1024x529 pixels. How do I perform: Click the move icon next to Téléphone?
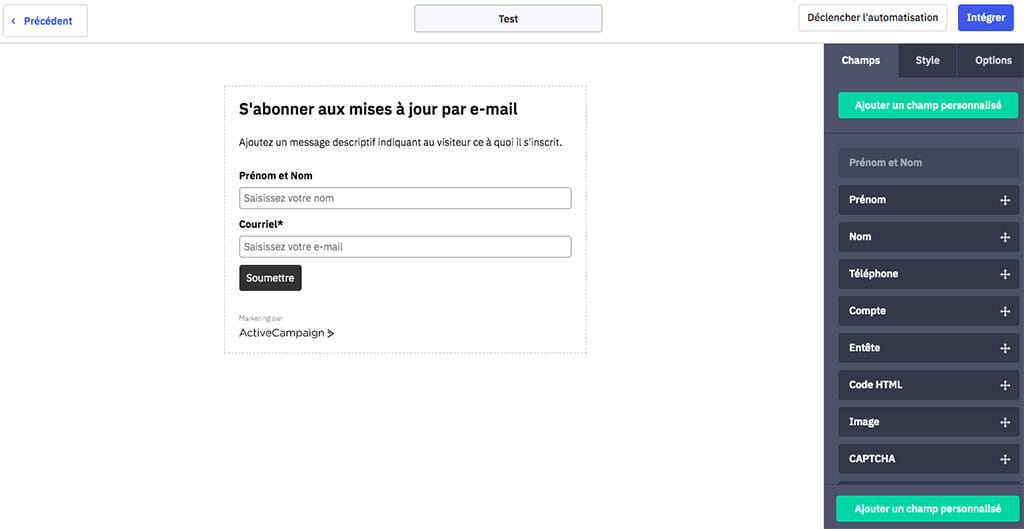pos(1005,274)
